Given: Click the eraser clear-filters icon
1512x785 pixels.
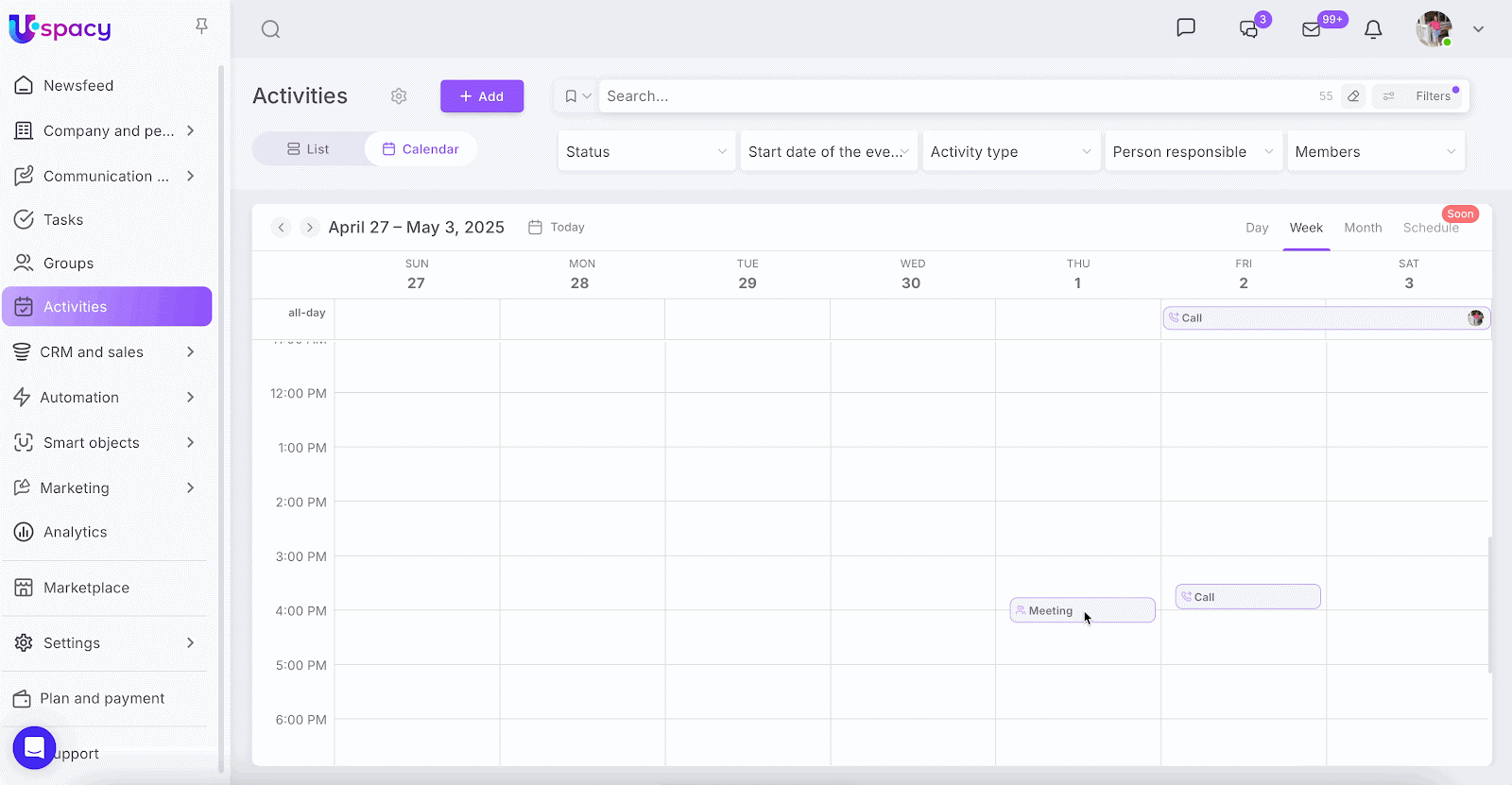Looking at the screenshot, I should click(x=1353, y=96).
